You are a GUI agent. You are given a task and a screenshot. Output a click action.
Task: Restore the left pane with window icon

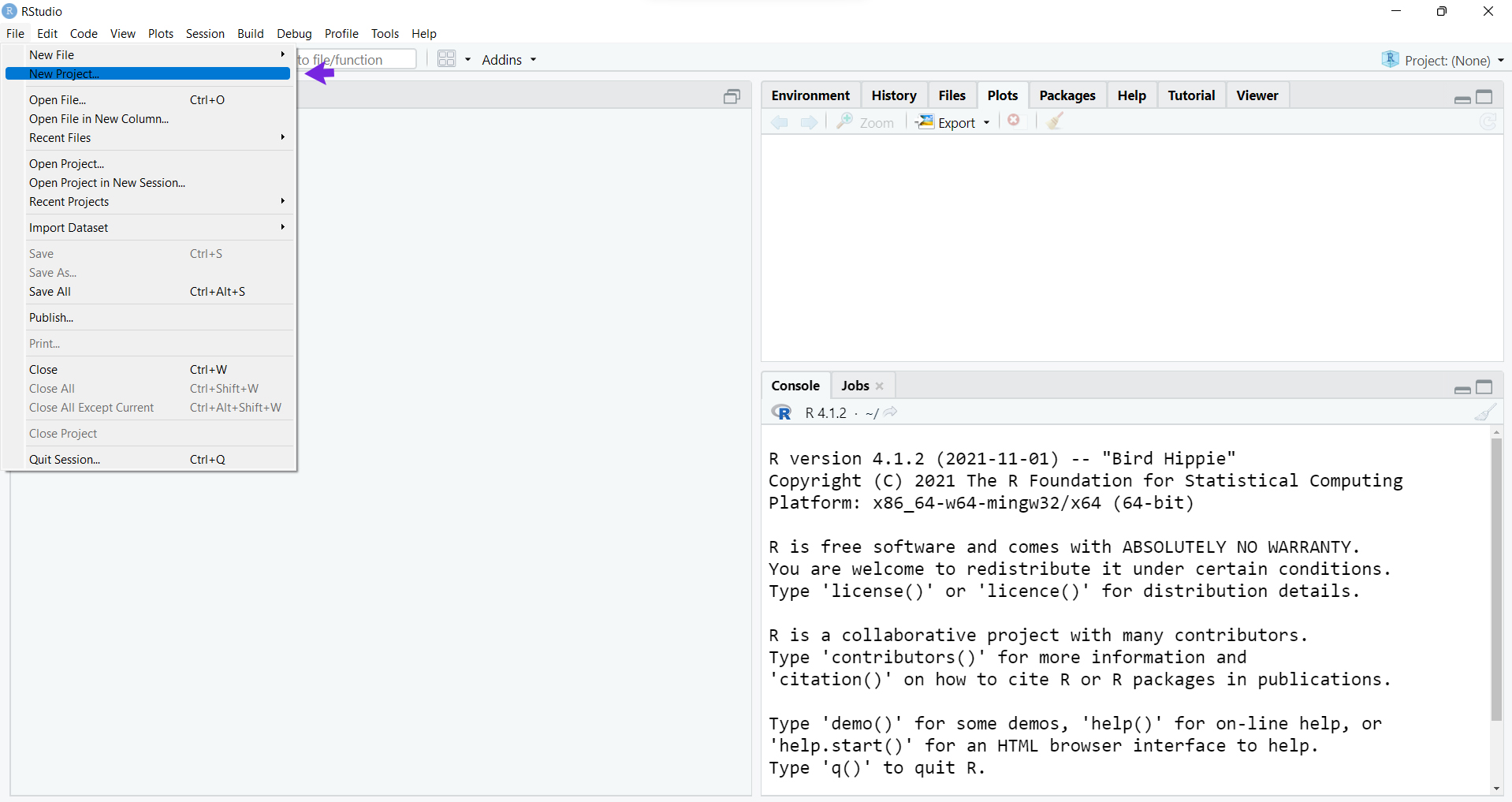(732, 96)
